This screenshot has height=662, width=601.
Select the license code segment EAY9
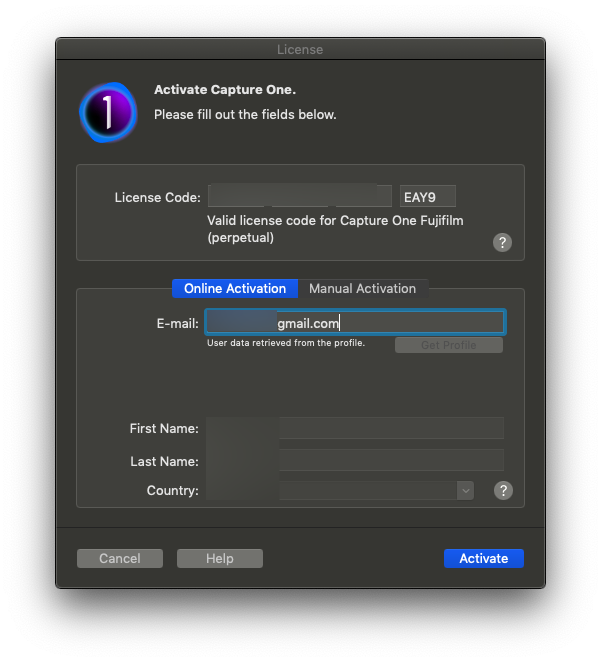click(428, 196)
